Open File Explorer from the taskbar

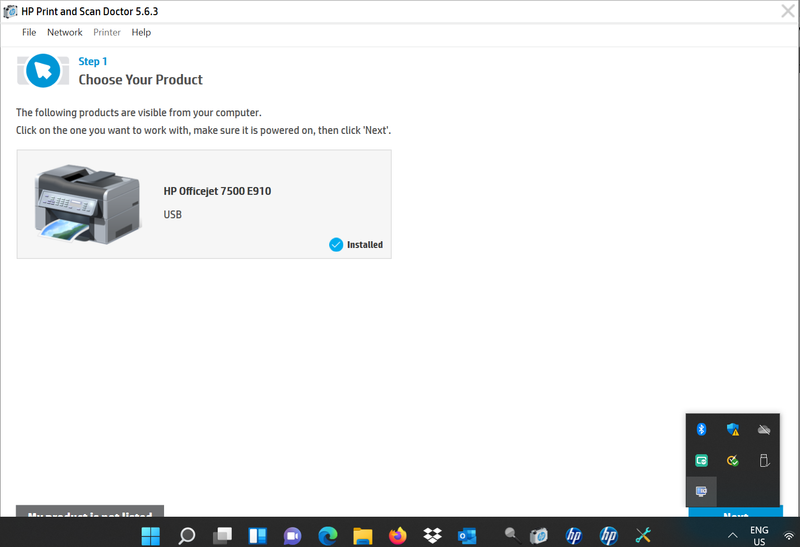coord(363,536)
